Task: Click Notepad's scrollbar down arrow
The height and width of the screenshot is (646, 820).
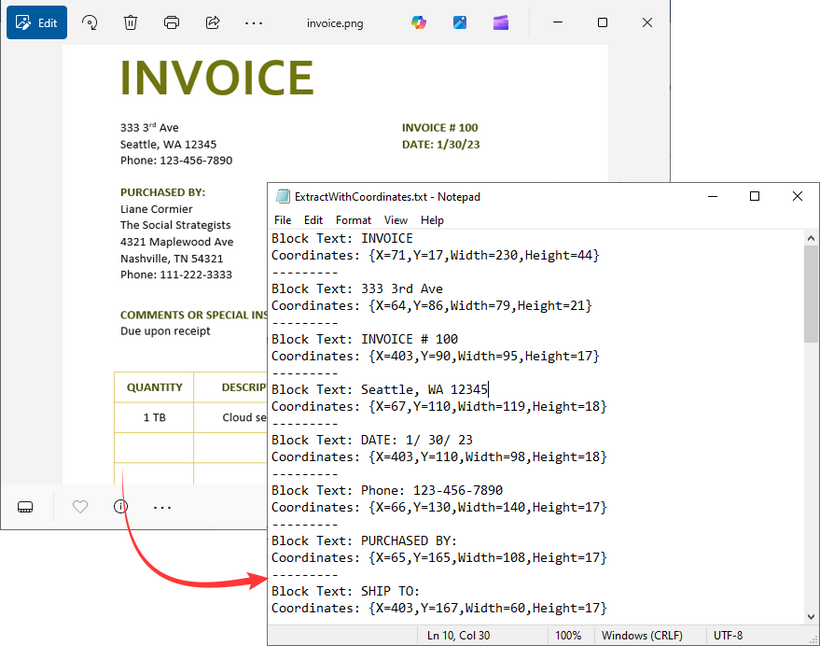Action: pos(811,616)
